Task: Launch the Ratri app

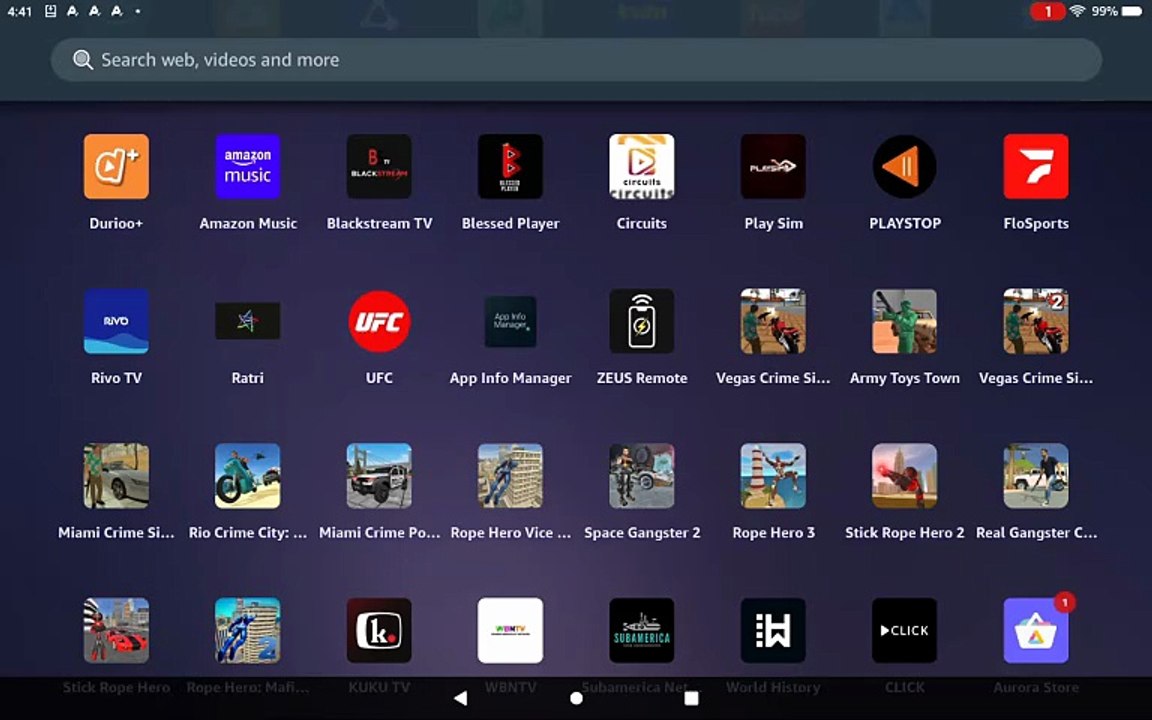Action: pos(248,321)
